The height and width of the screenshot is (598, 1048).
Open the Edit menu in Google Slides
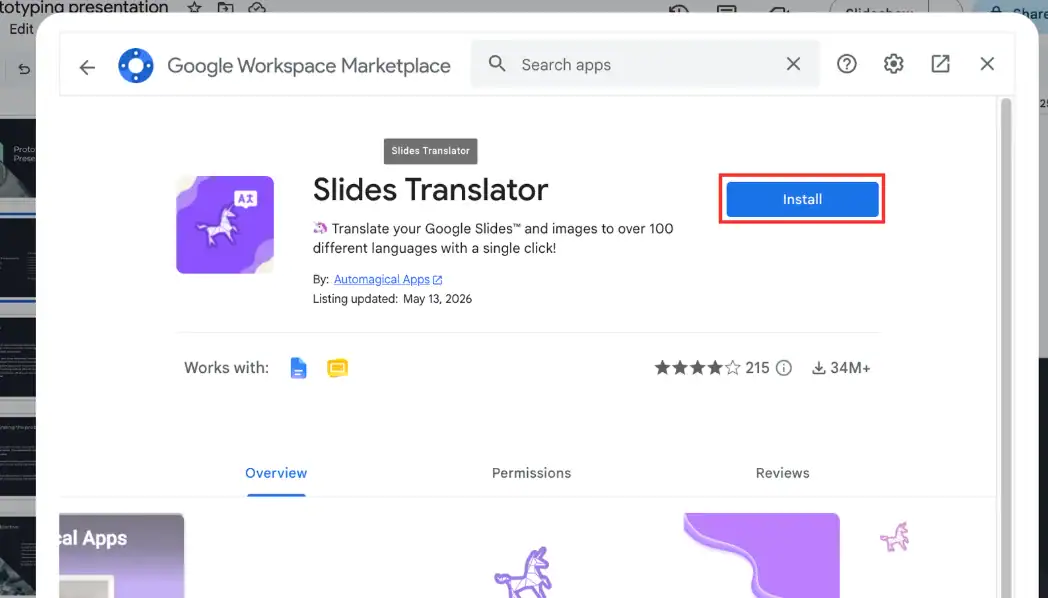(x=21, y=29)
